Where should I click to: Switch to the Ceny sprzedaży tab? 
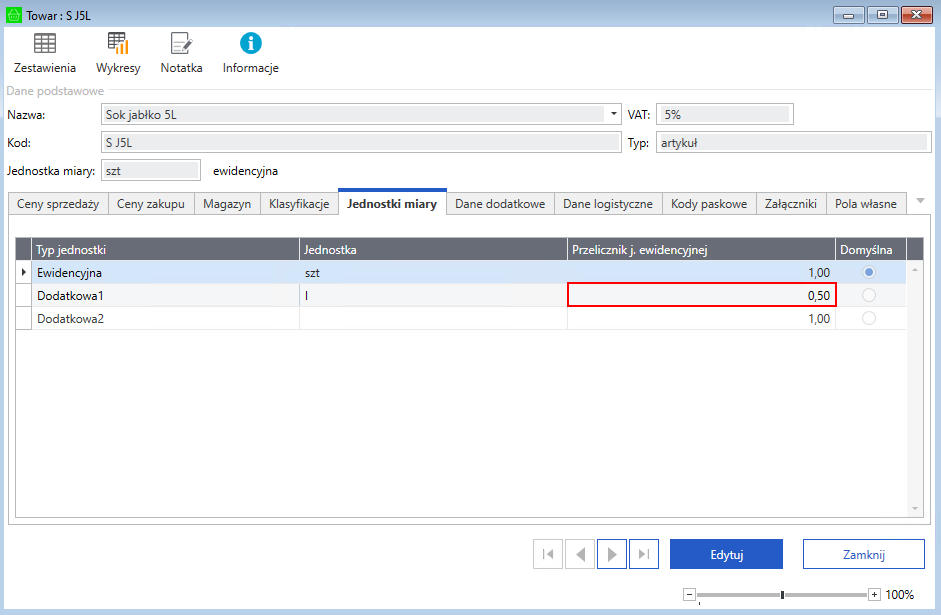tap(58, 204)
